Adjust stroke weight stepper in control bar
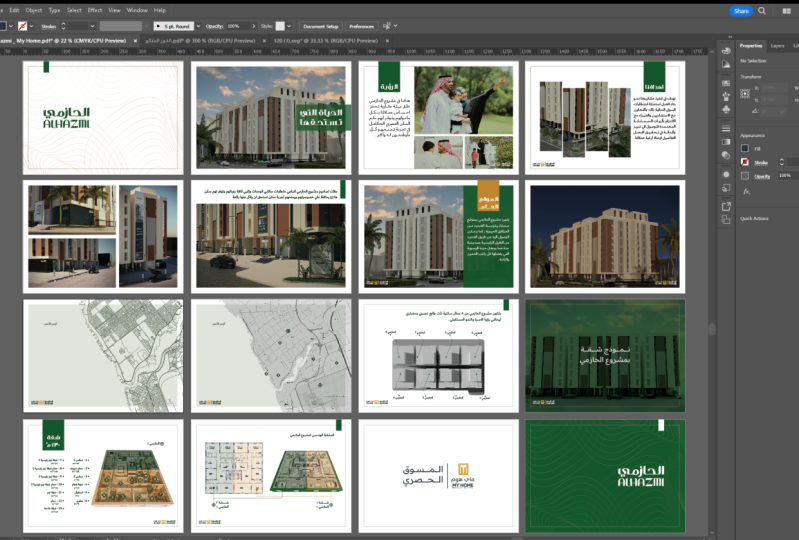The width and height of the screenshot is (799, 540). tap(63, 26)
